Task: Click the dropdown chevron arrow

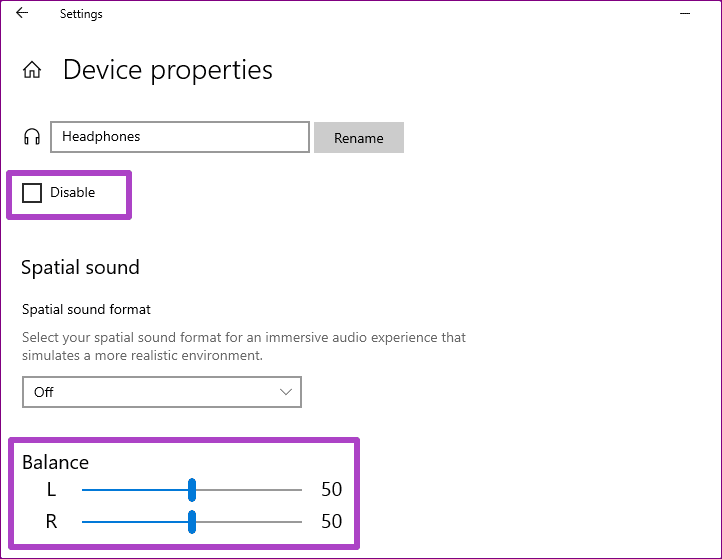Action: [285, 392]
